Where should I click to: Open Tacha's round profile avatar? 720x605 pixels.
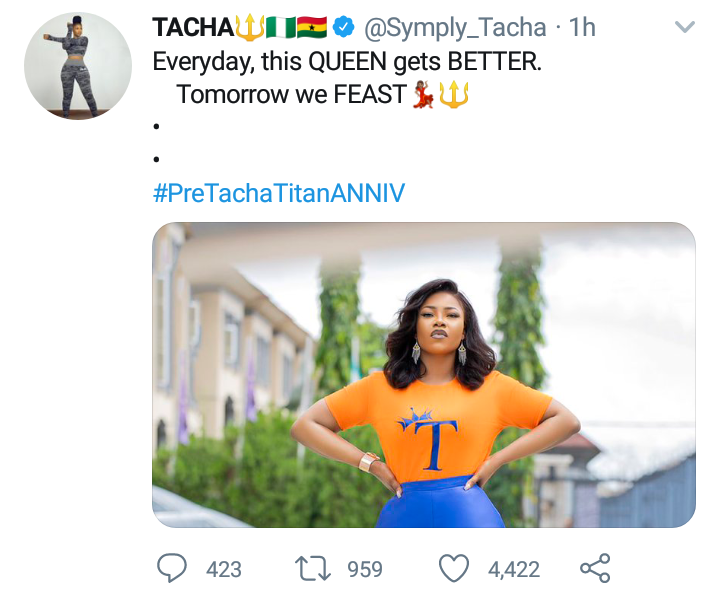coord(78,66)
